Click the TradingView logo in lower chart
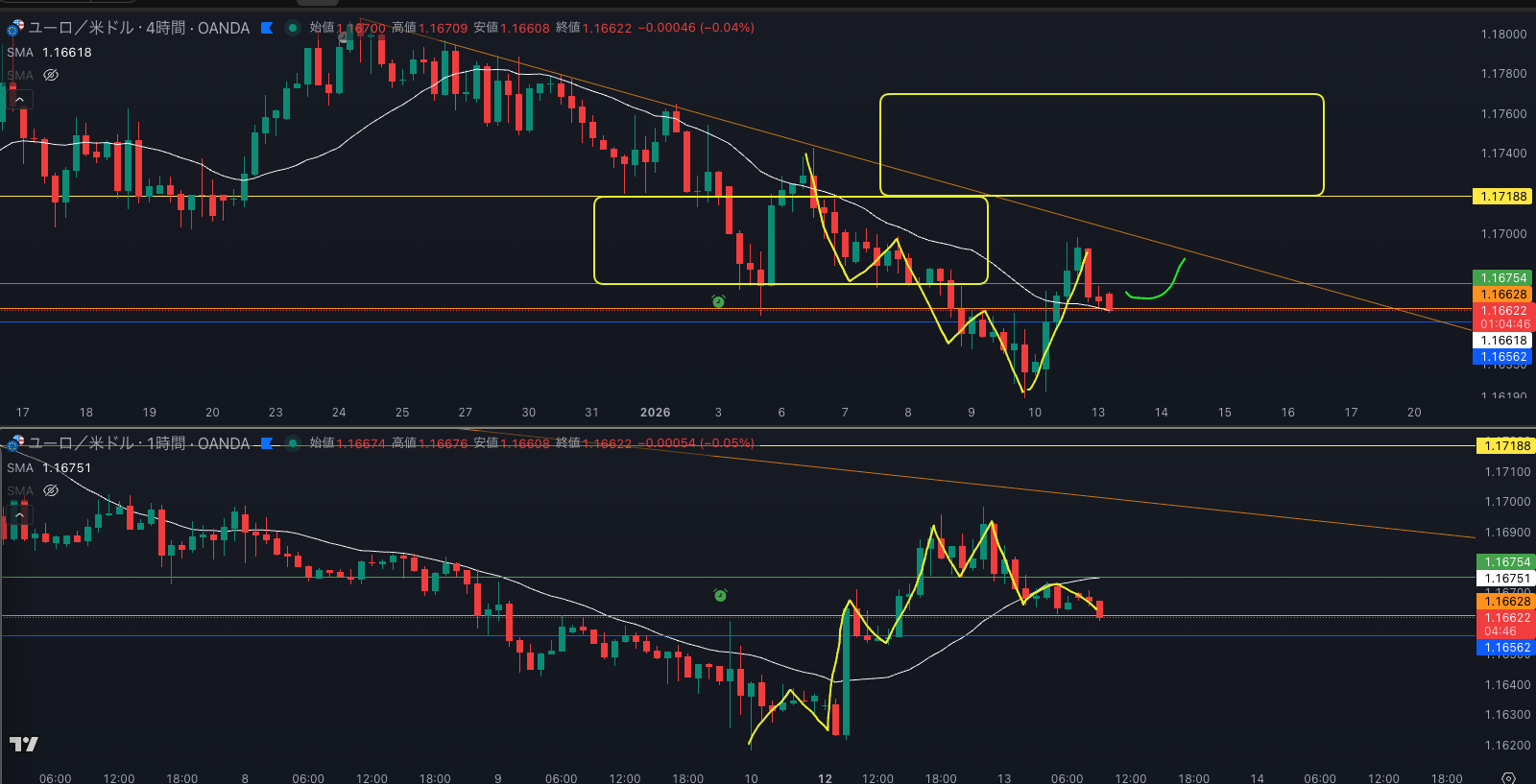The height and width of the screenshot is (784, 1536). [x=24, y=744]
